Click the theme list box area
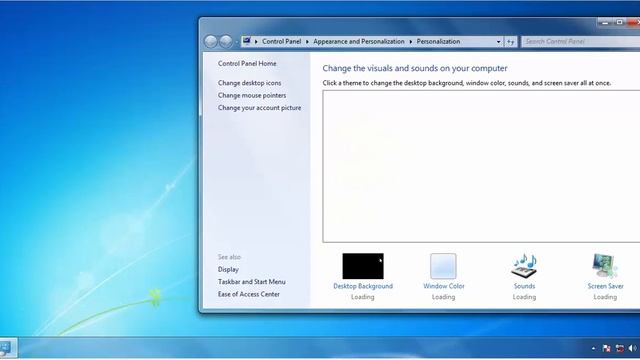Image resolution: width=640 pixels, height=360 pixels. point(481,166)
